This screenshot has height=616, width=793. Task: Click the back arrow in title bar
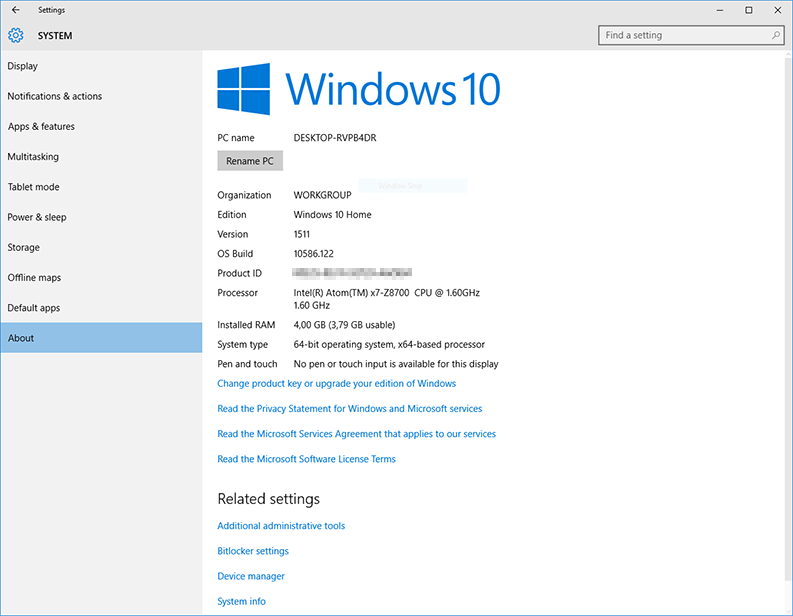coord(16,10)
